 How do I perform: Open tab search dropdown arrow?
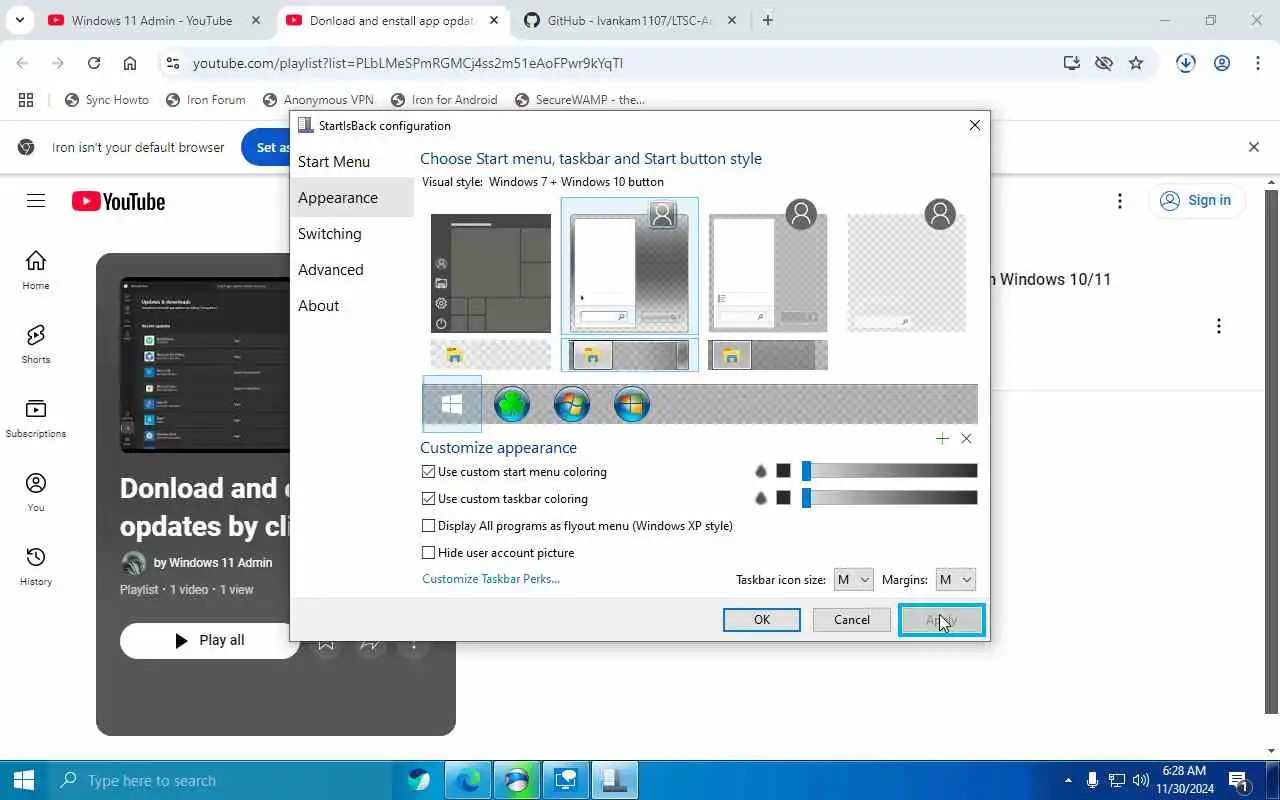coord(19,20)
